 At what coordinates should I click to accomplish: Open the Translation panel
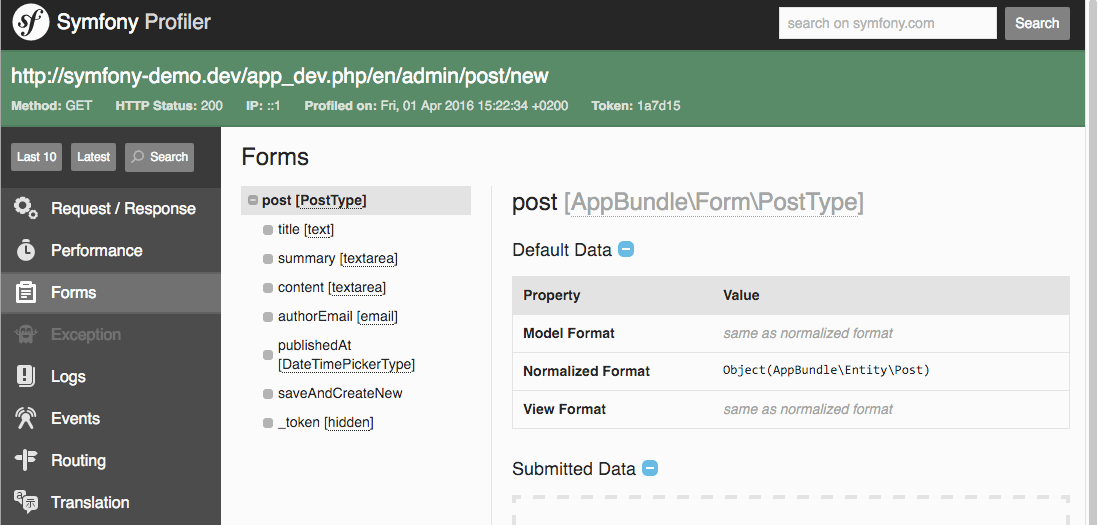click(111, 502)
